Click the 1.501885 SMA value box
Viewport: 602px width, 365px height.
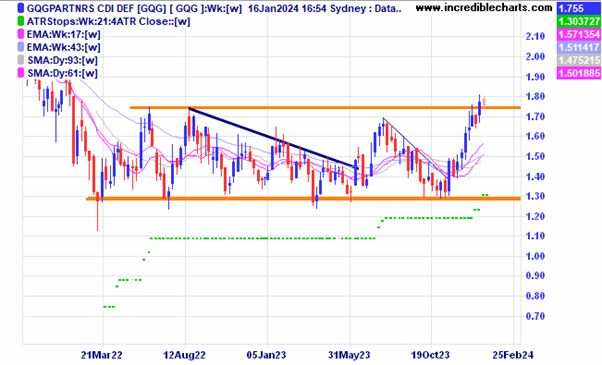pos(579,73)
